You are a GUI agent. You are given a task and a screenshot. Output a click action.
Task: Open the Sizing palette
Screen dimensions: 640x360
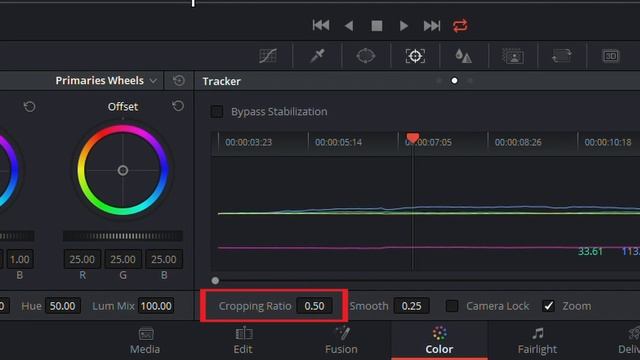point(562,56)
